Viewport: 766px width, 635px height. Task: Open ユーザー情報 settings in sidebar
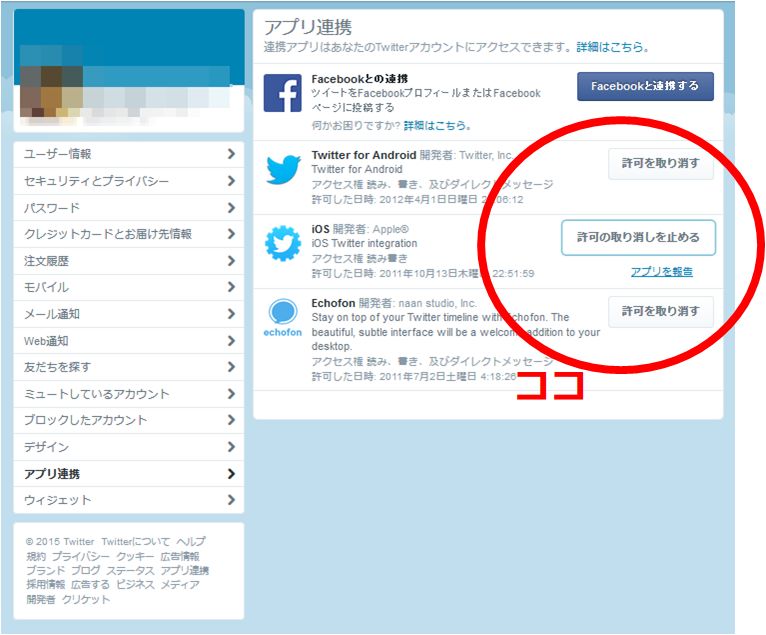pos(129,154)
